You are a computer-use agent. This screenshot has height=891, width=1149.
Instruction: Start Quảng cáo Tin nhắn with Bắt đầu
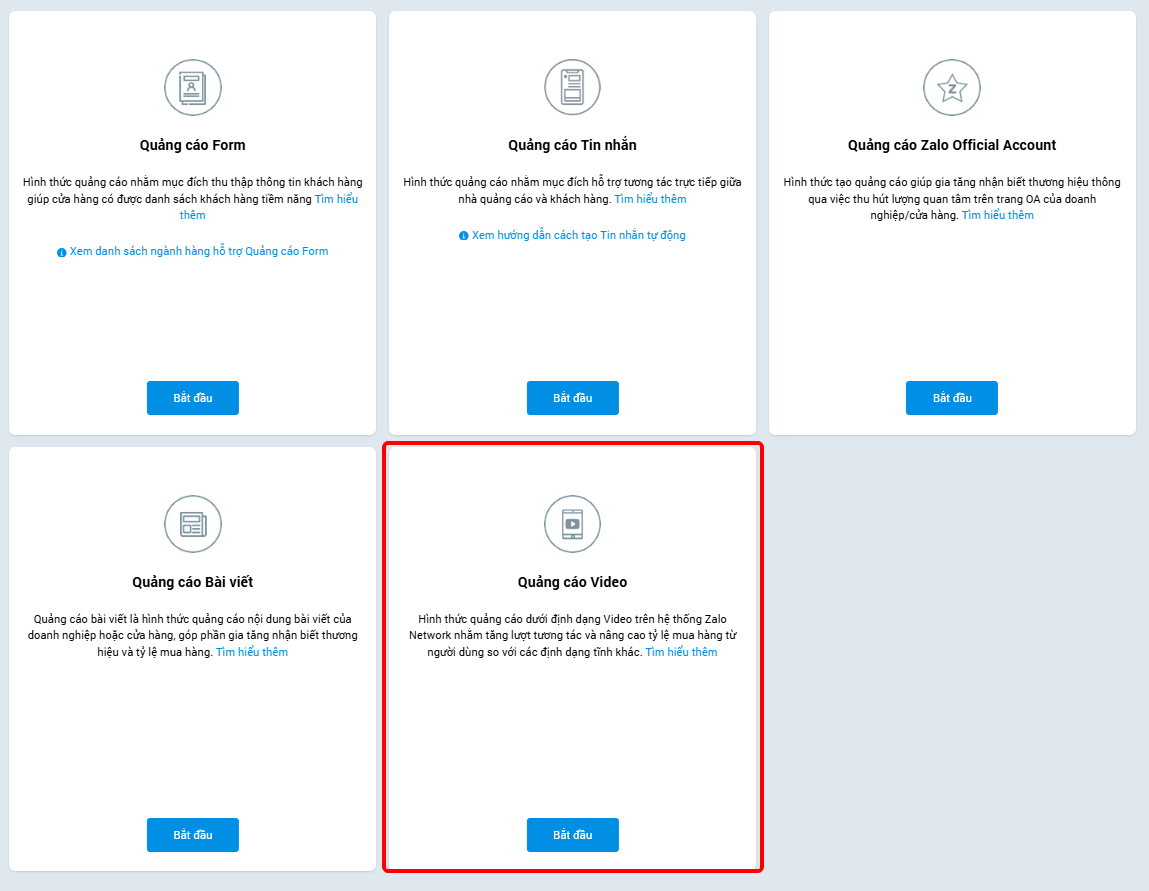pos(572,398)
